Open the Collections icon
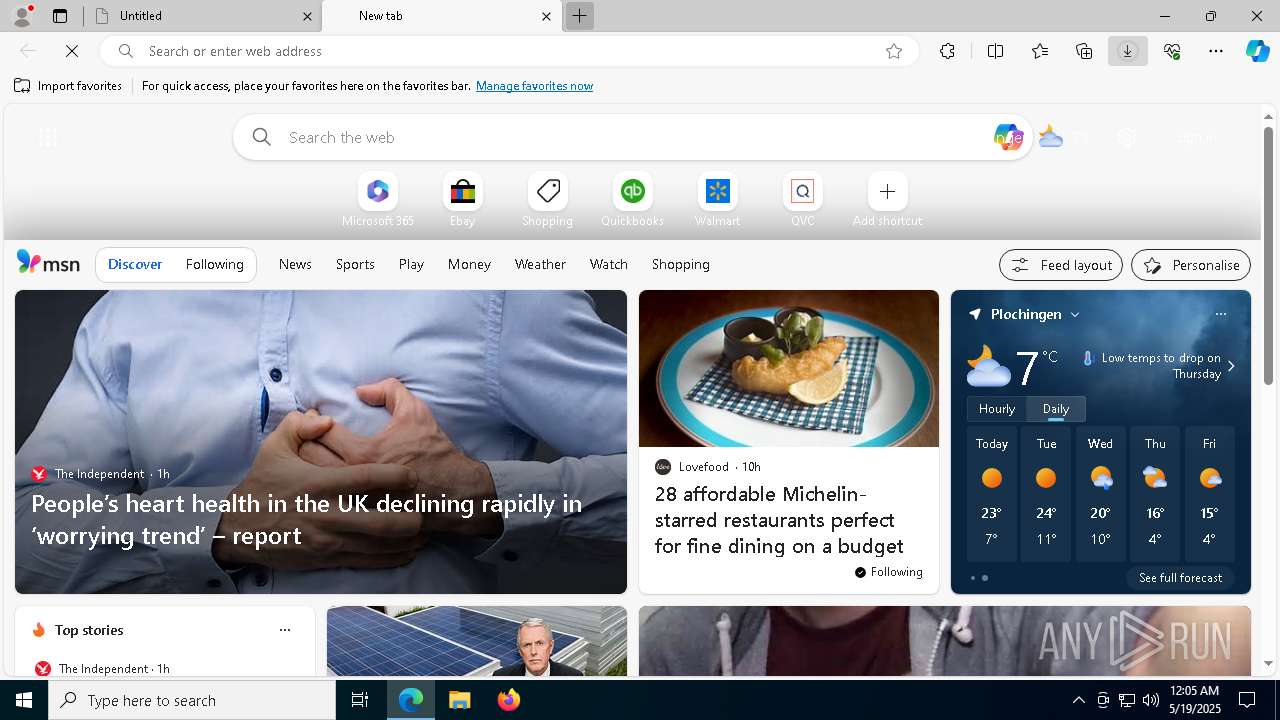 [1084, 51]
